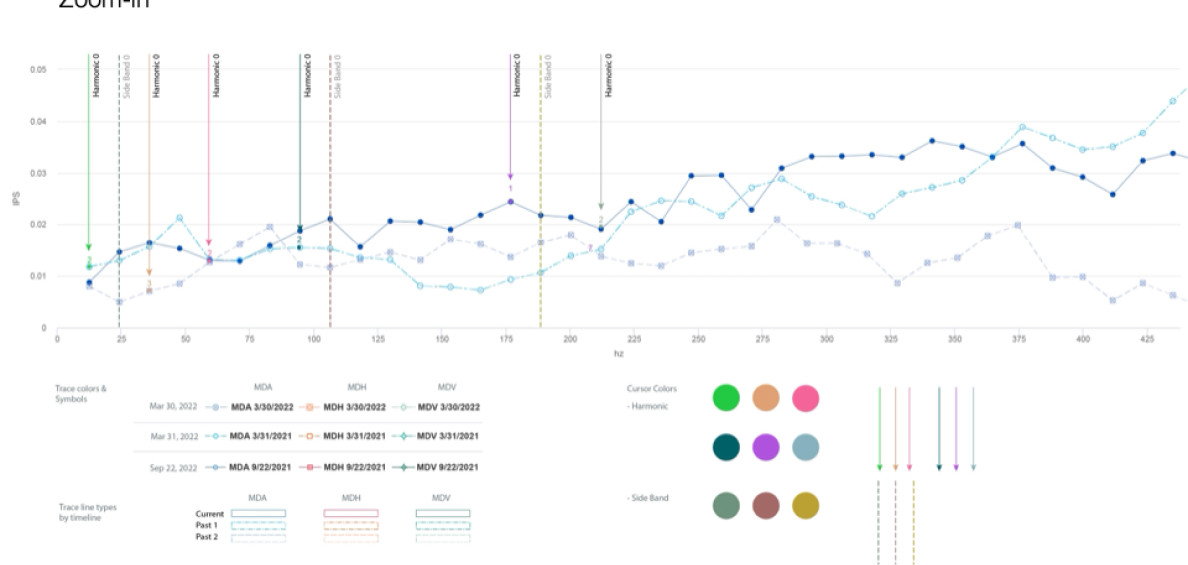Select the pink Harmonic 0 cursor line
The height and width of the screenshot is (565, 1188).
point(209,150)
